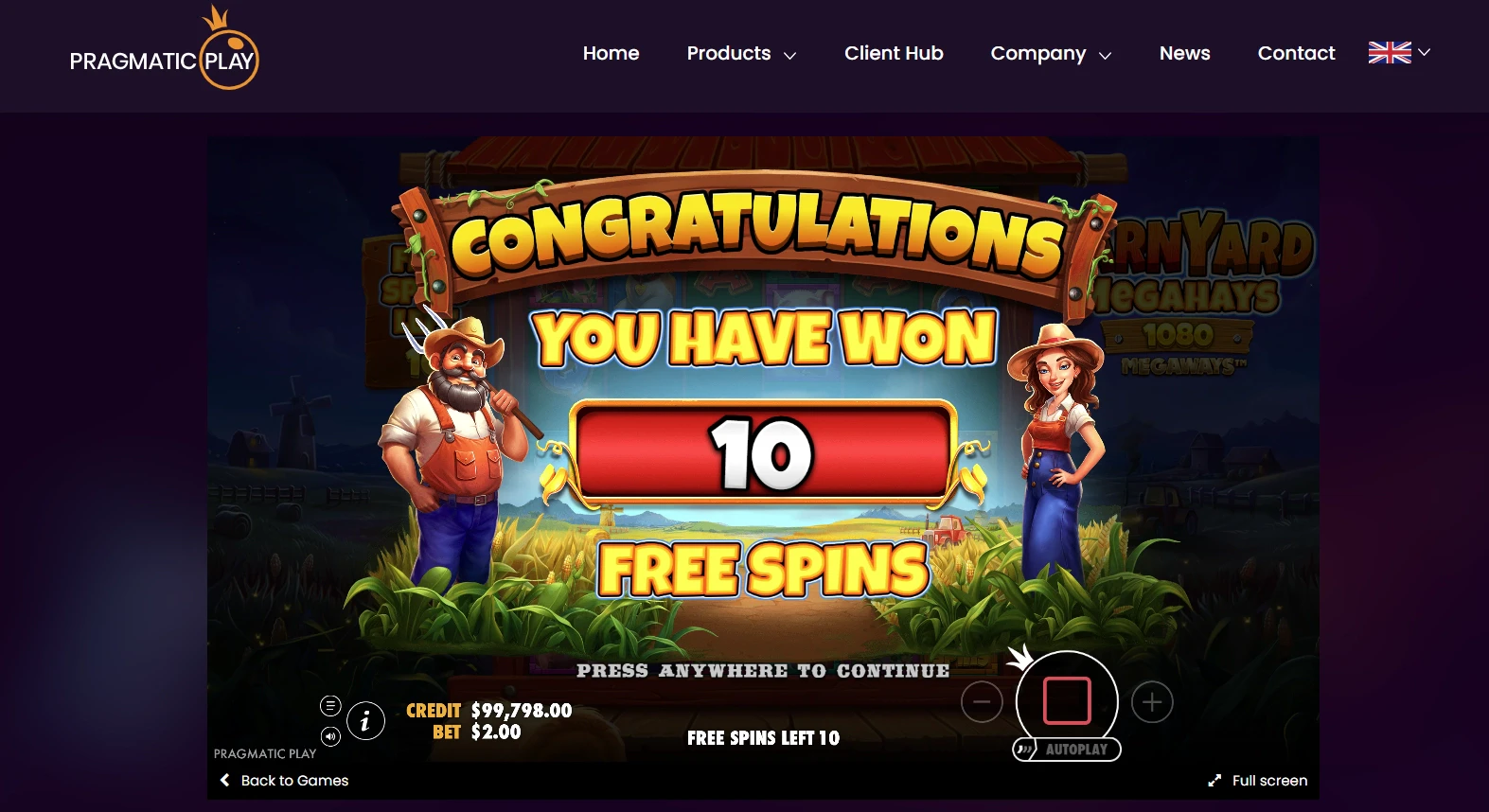Viewport: 1489px width, 812px height.
Task: Open the game hamburger menu icon
Action: [330, 705]
